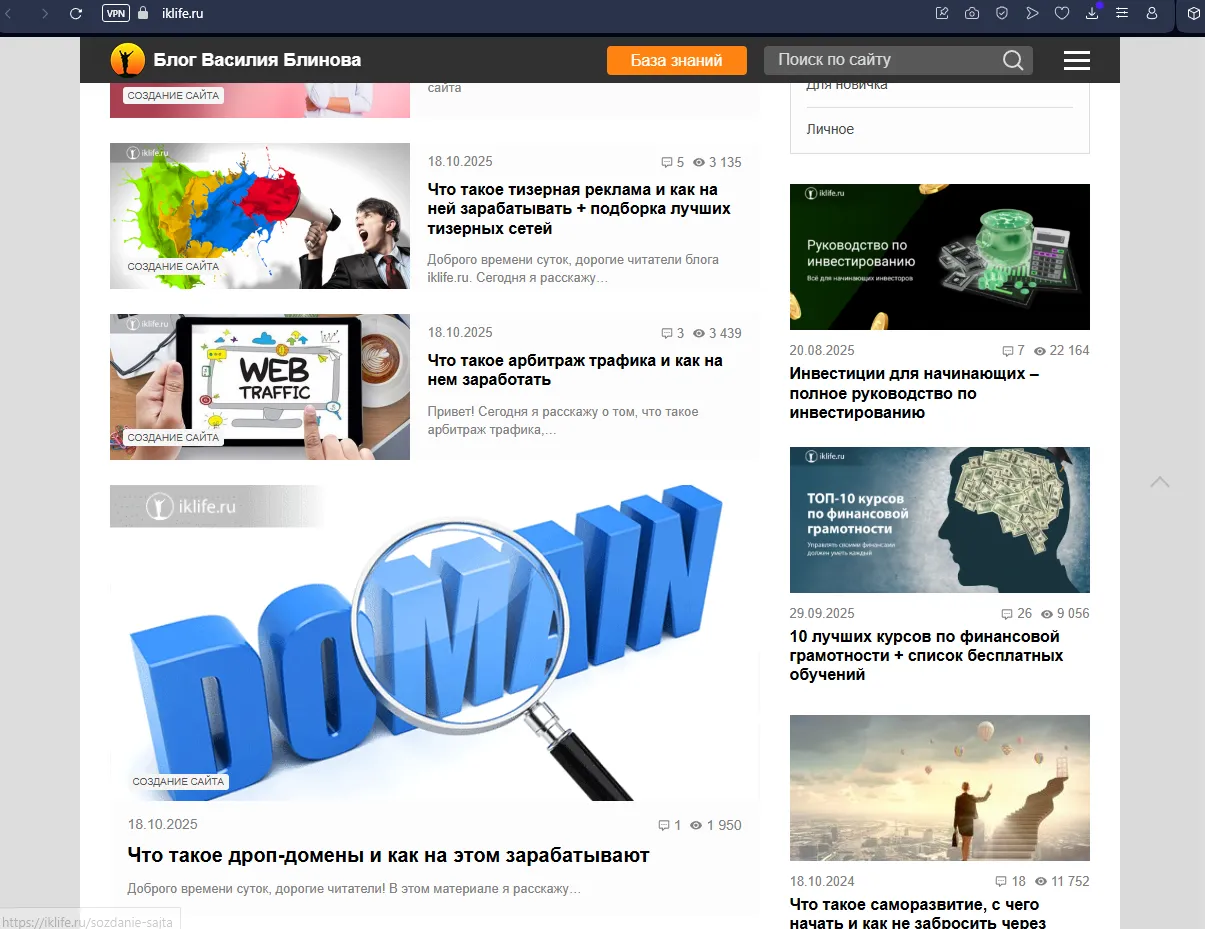Click СОЗДАНИЕ САЙТА tag on DOMAIN image
This screenshot has width=1205, height=929.
click(x=178, y=781)
